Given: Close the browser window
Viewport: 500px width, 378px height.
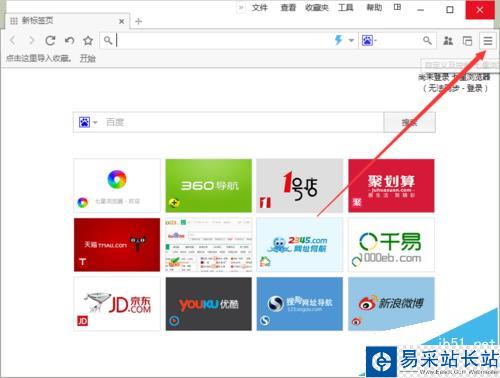Looking at the screenshot, I should click(x=480, y=10).
